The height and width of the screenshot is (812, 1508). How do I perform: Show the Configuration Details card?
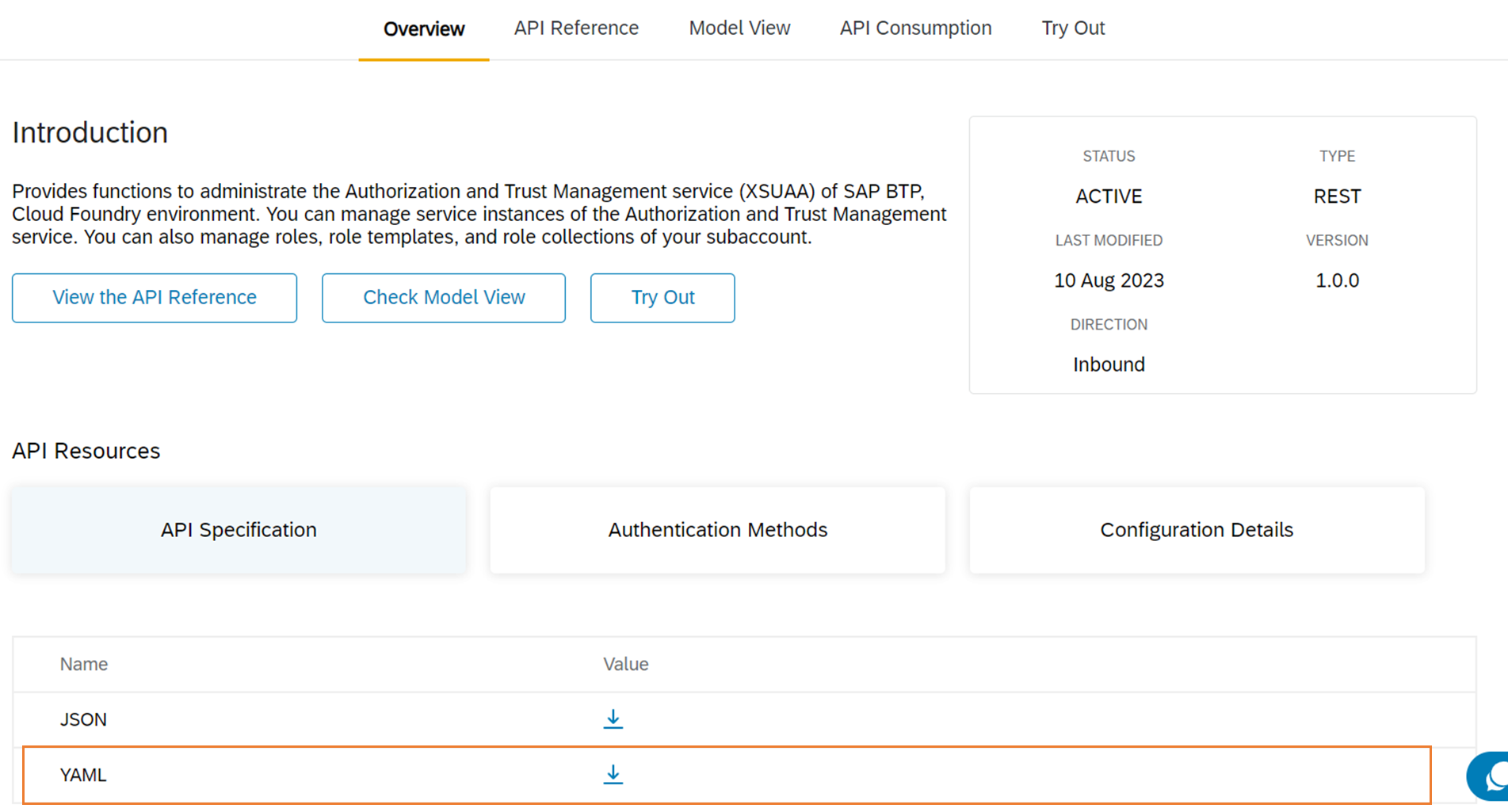tap(1196, 530)
